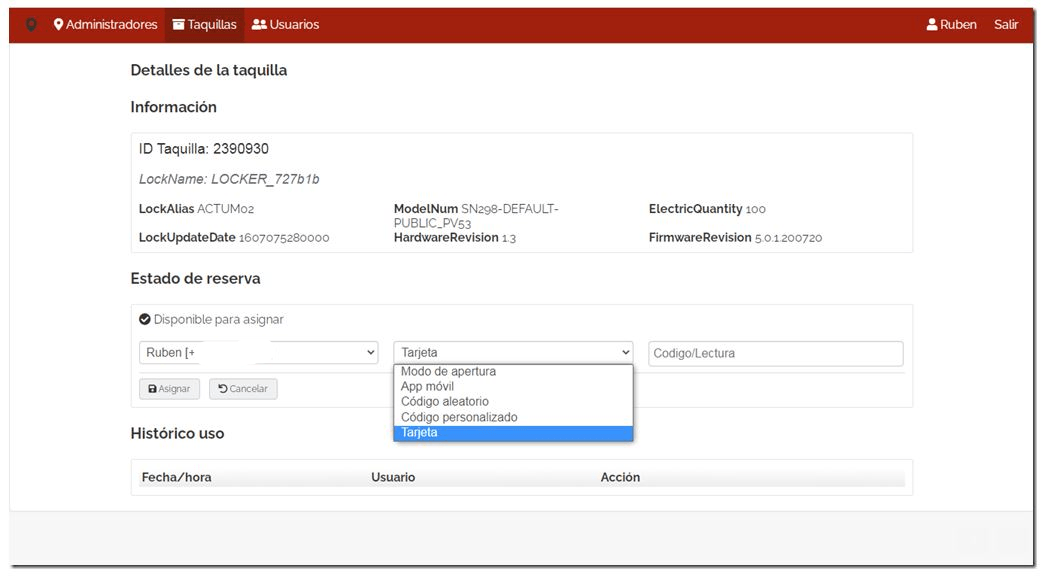1049x579 pixels.
Task: Click the map-pin logo in the navbar corner
Action: pos(31,25)
